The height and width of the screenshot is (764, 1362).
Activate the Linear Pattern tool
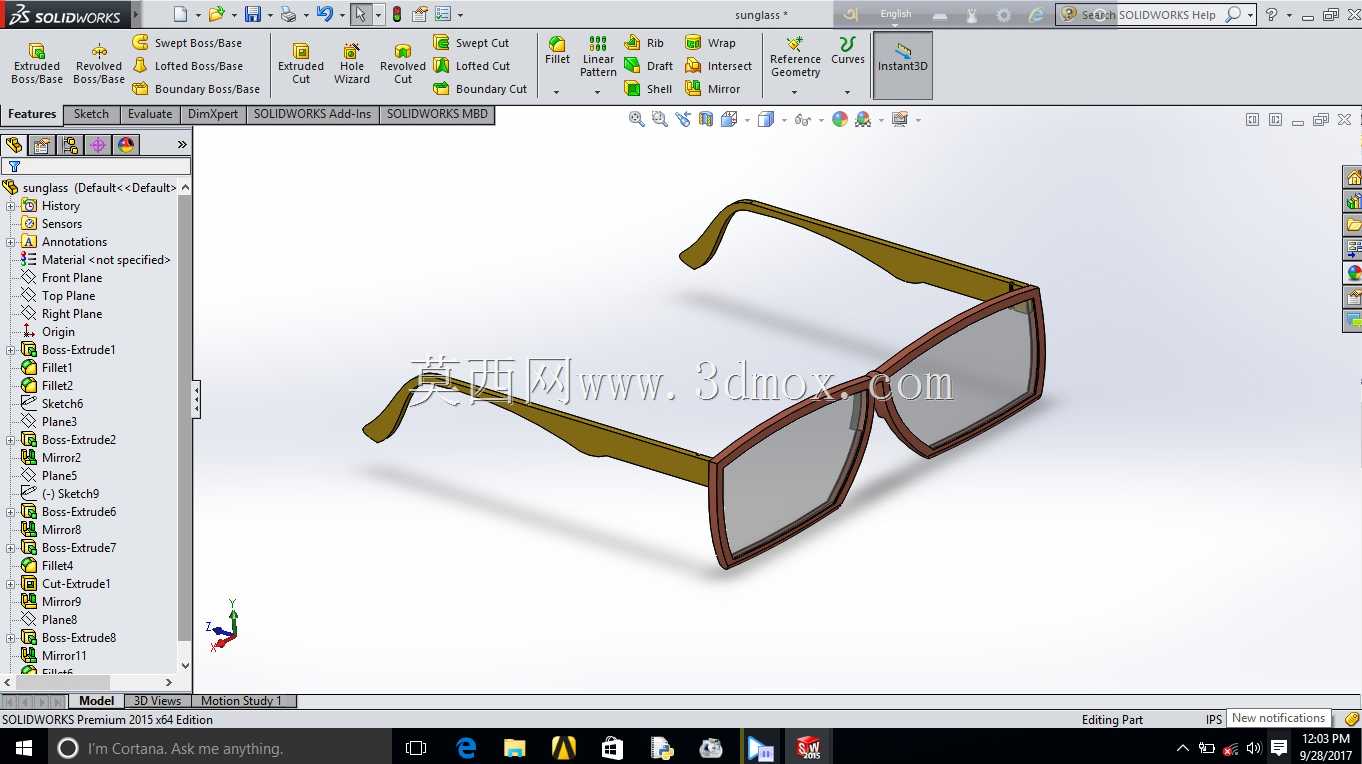(x=598, y=57)
